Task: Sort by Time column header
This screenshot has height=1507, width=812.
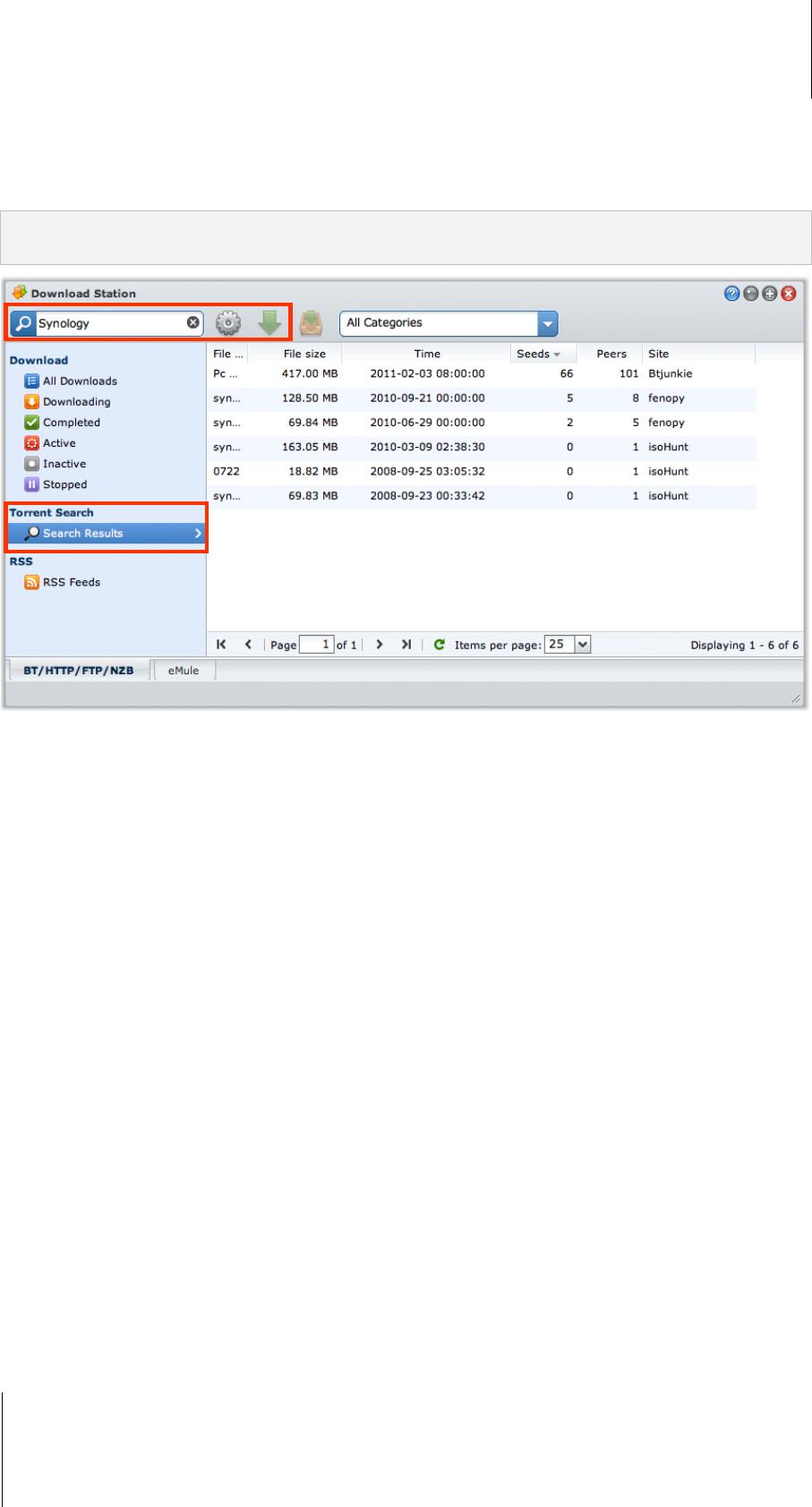Action: [427, 354]
